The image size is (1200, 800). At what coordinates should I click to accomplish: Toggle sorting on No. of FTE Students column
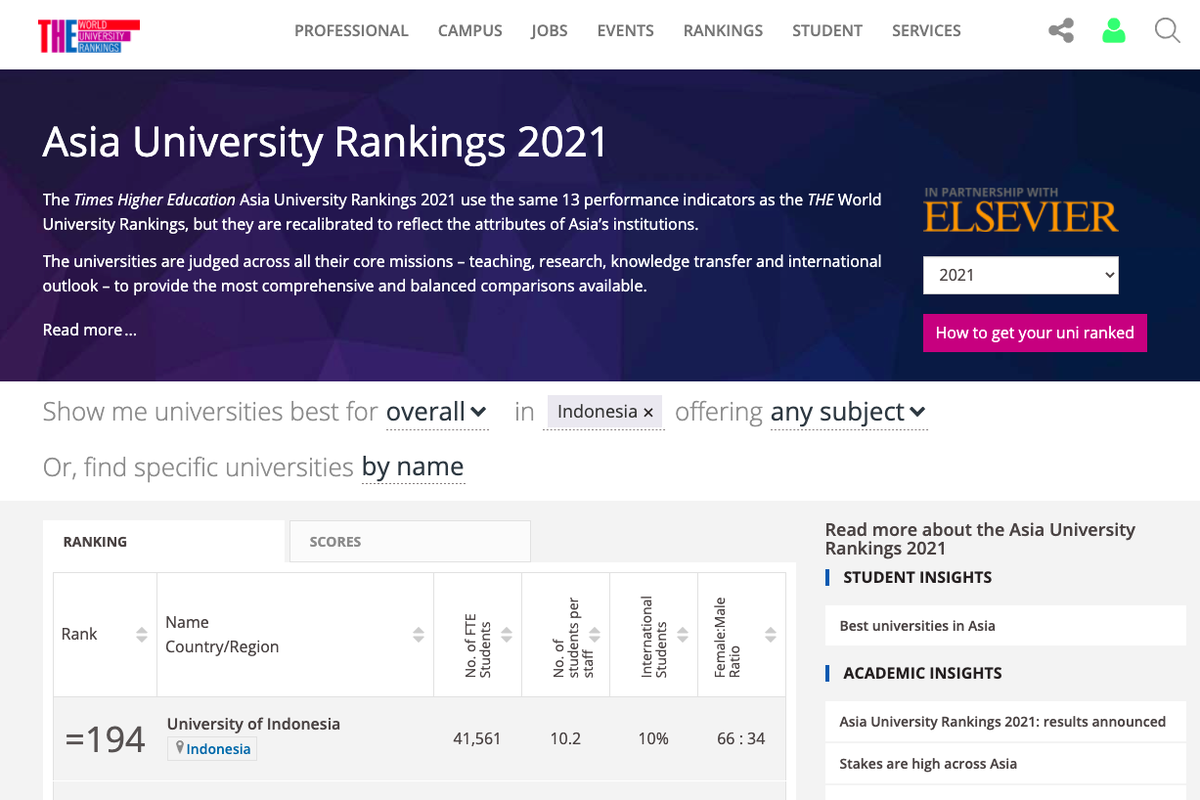508,634
